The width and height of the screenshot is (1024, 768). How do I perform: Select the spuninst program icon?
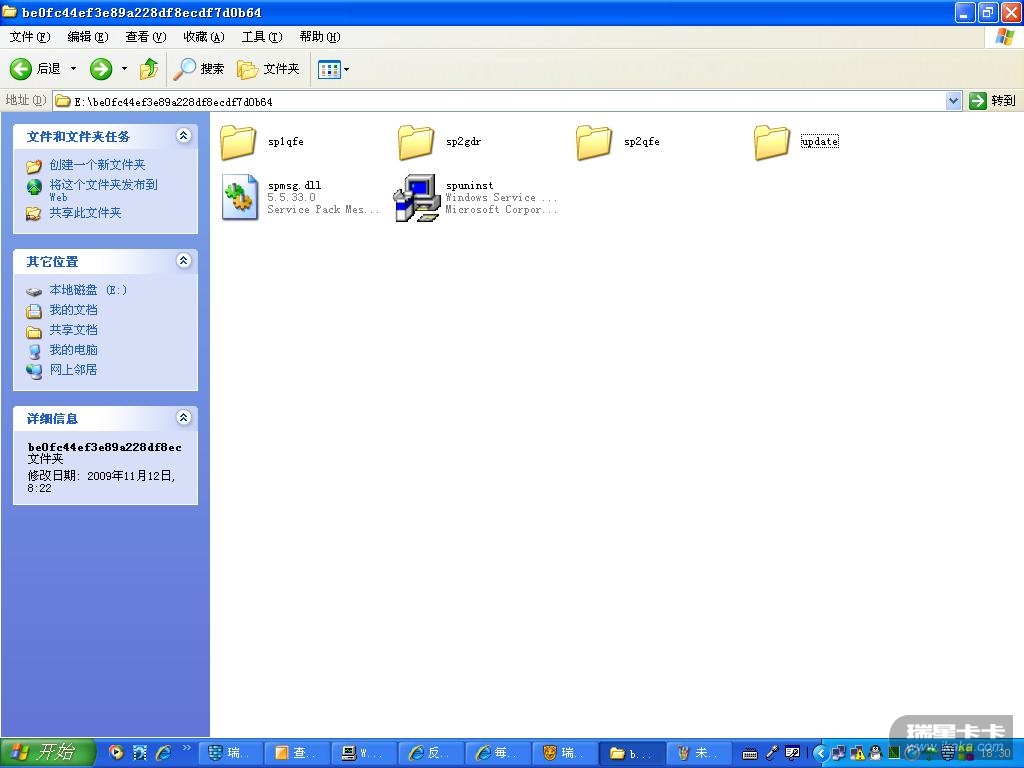pyautogui.click(x=417, y=197)
